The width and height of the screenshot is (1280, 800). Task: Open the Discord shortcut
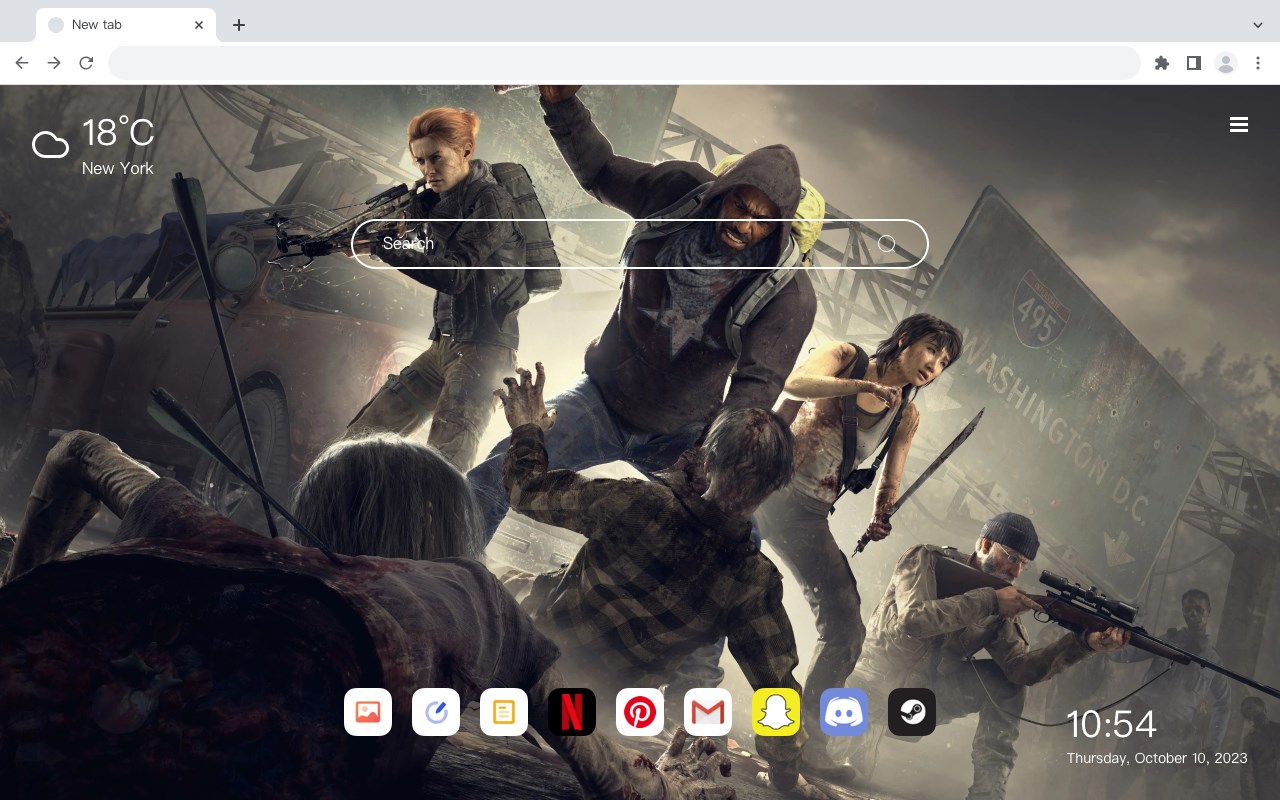click(844, 712)
